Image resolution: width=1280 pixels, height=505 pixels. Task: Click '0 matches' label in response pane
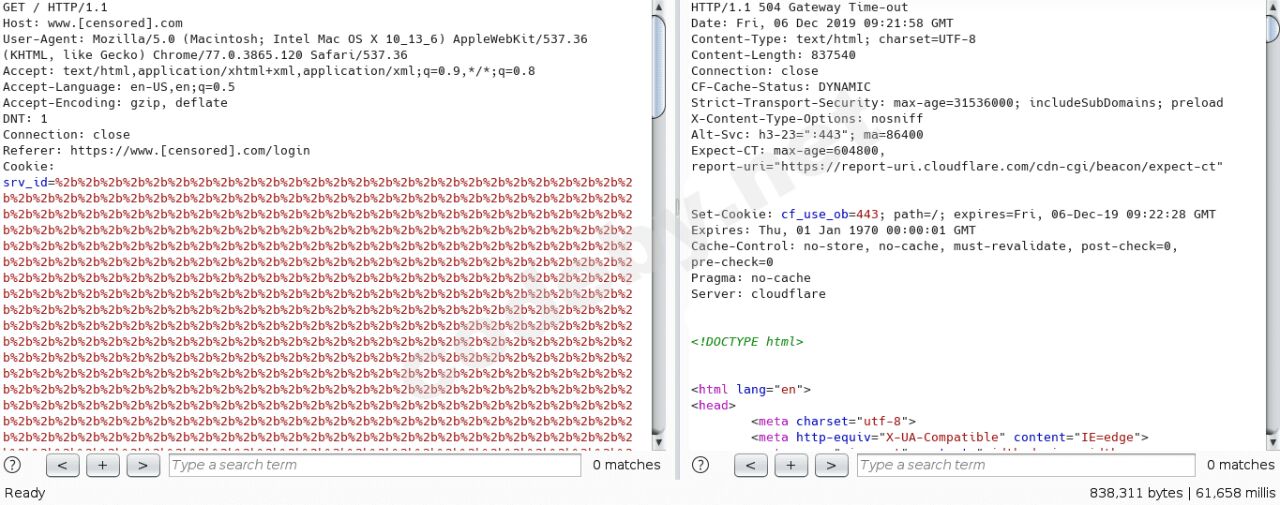click(x=1241, y=465)
